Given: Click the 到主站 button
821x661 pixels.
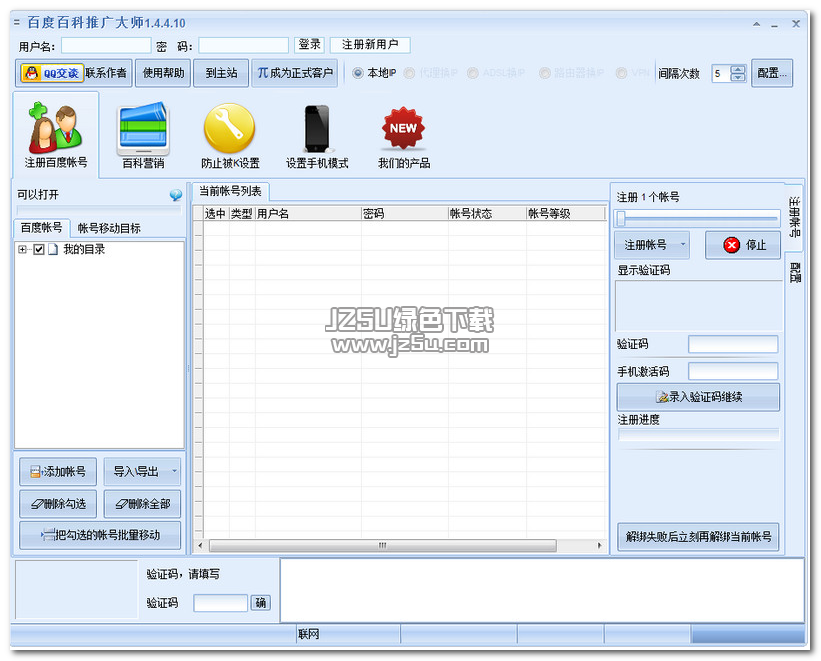Looking at the screenshot, I should click(221, 73).
